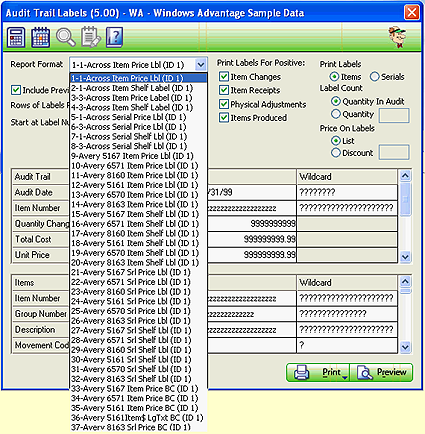Viewport: 425px width, 434px height.
Task: Click Group Number wildcard cell
Action: coord(347,314)
